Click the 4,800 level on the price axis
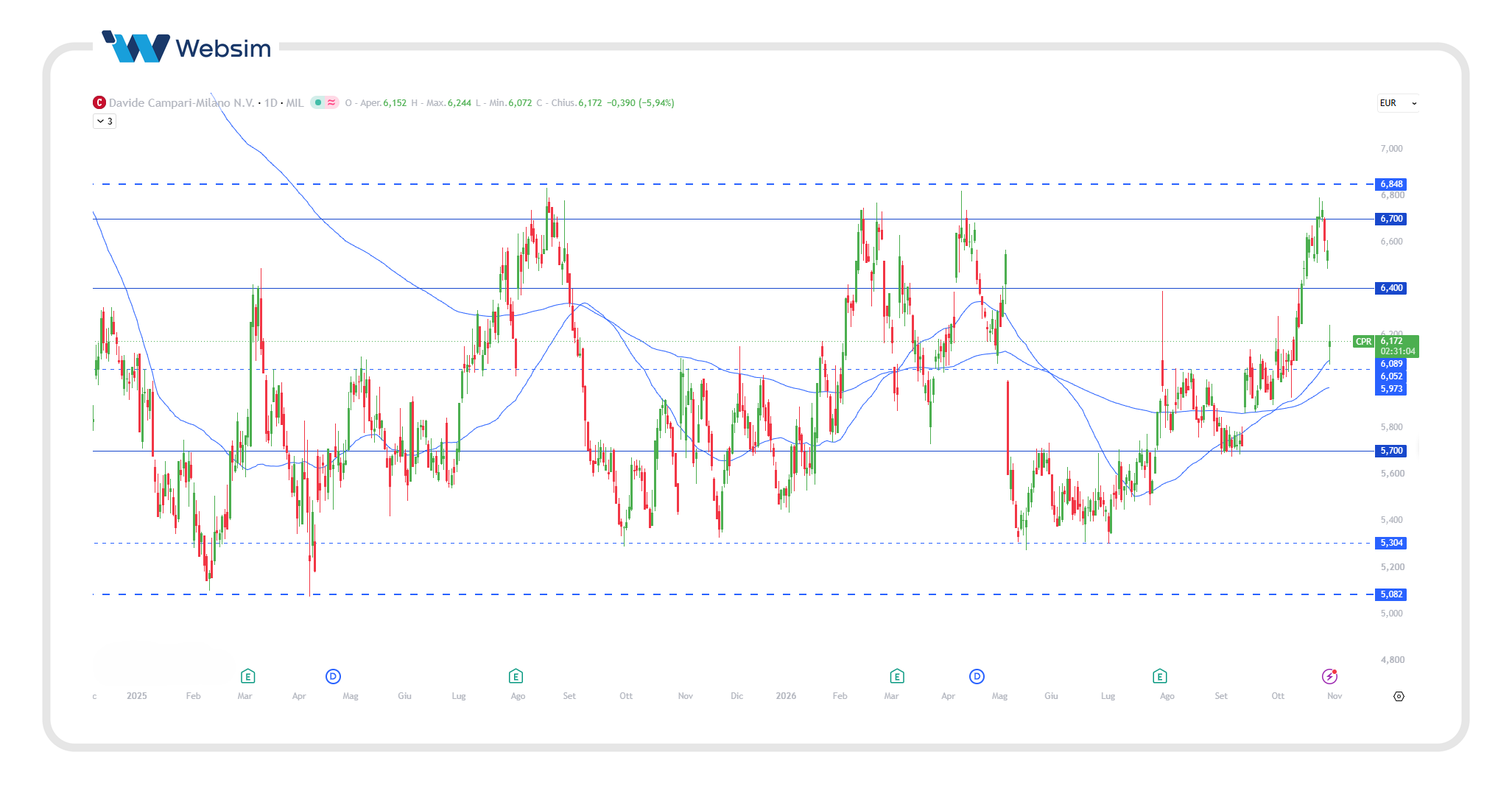Screen dimensions: 1512x794 (x=1392, y=660)
